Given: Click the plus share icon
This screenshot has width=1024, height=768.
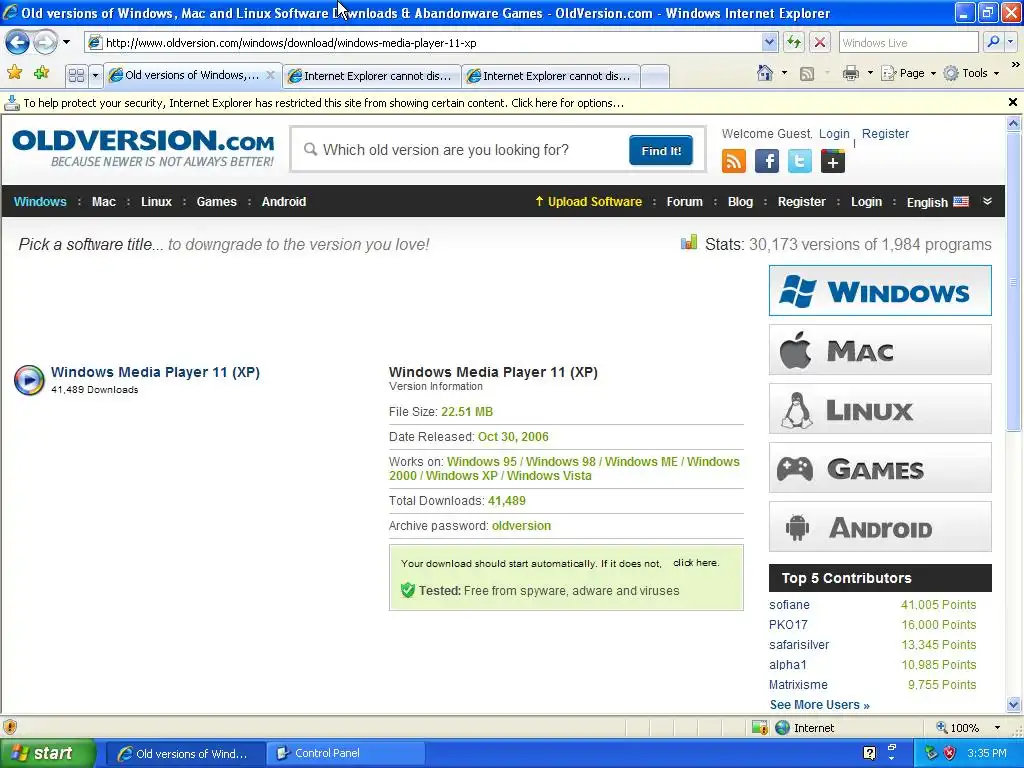Looking at the screenshot, I should [833, 161].
